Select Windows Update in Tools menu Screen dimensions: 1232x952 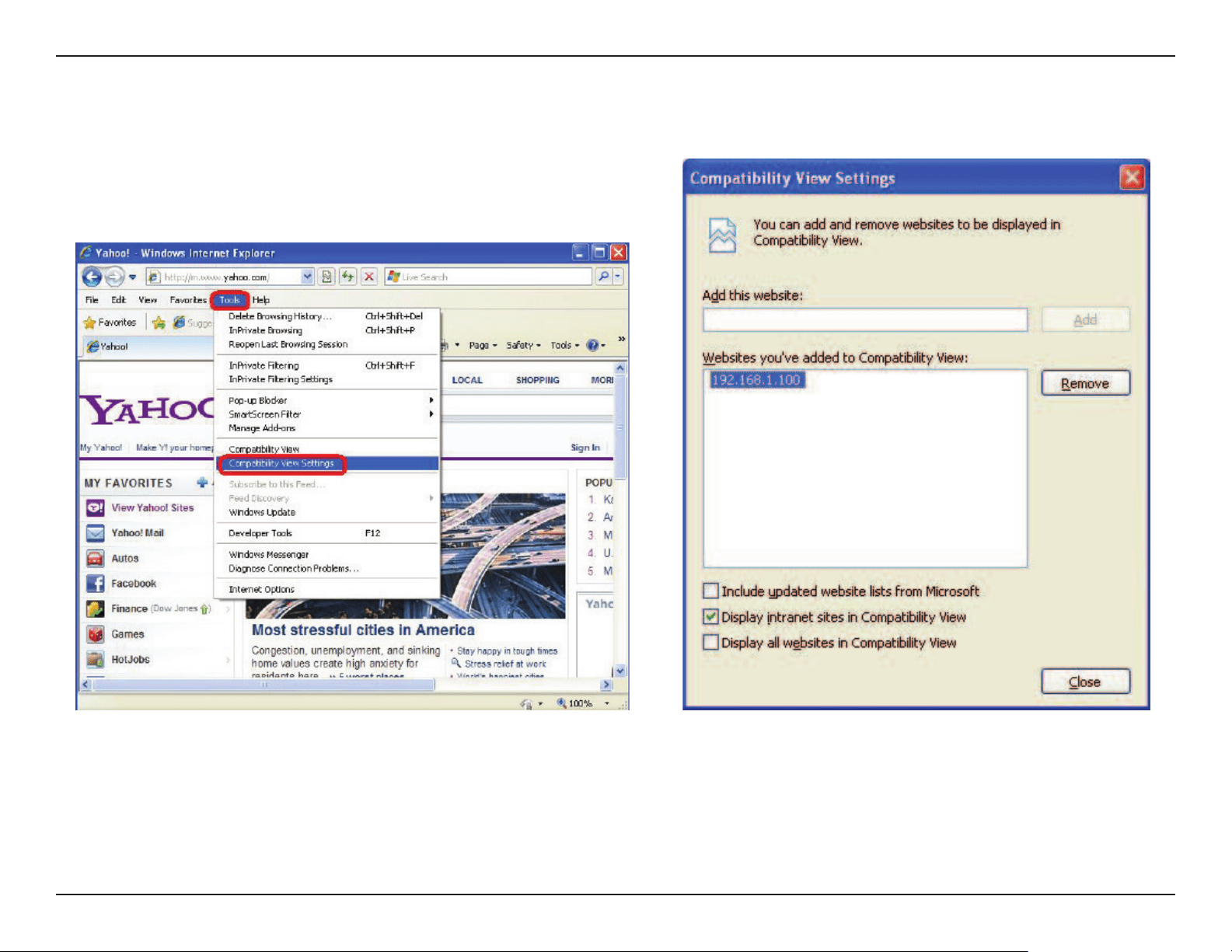pos(327,512)
